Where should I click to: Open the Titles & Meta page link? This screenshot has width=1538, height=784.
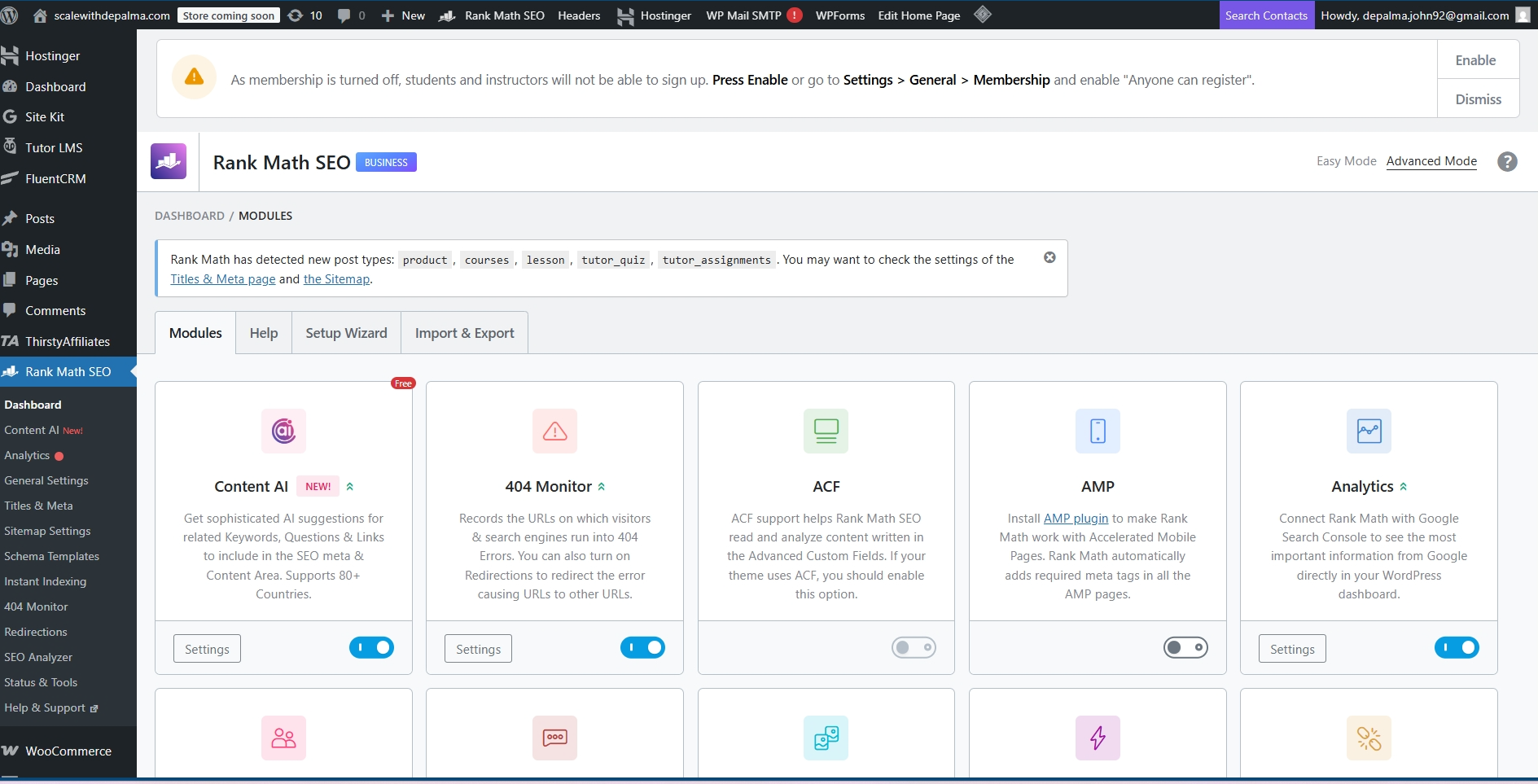[221, 278]
